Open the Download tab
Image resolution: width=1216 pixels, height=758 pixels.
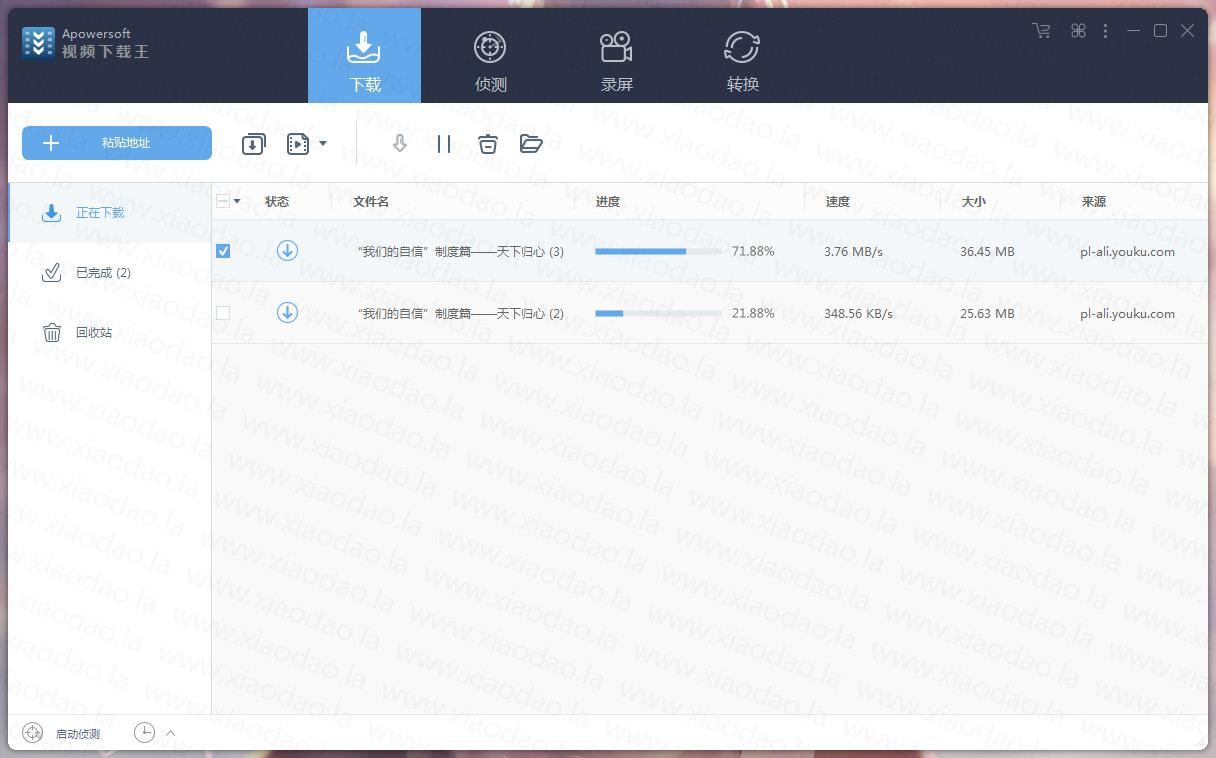pos(364,55)
